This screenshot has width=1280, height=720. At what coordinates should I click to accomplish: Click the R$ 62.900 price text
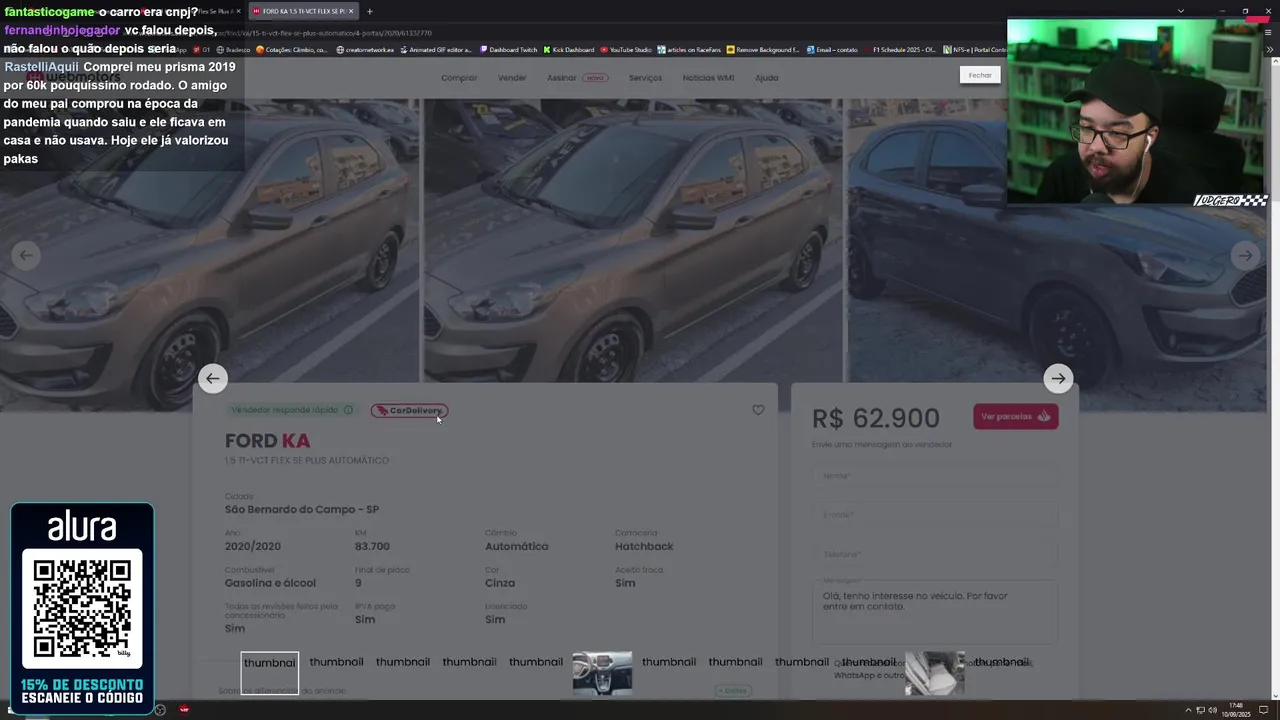click(876, 418)
